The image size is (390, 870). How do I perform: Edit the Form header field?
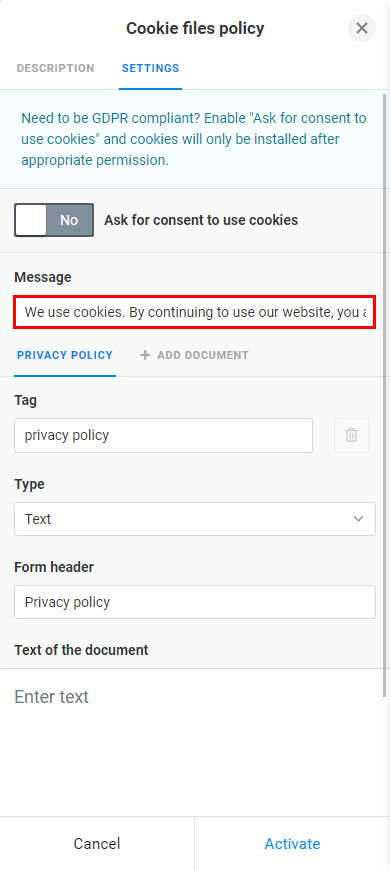(195, 602)
